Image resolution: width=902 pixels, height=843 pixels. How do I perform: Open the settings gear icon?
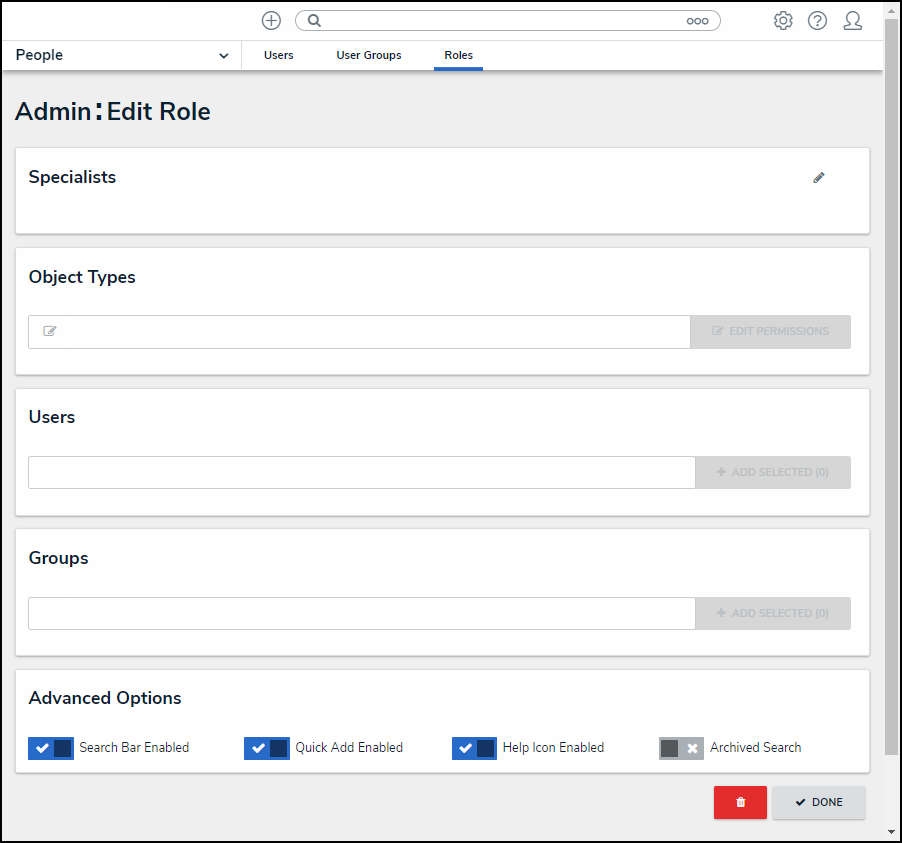coord(783,21)
